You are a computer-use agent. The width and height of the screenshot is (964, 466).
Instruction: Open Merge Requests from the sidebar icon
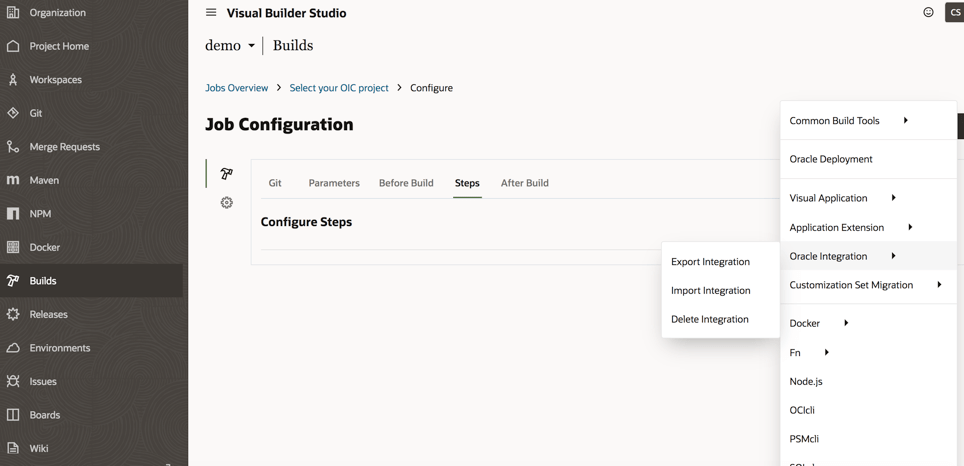(13, 147)
